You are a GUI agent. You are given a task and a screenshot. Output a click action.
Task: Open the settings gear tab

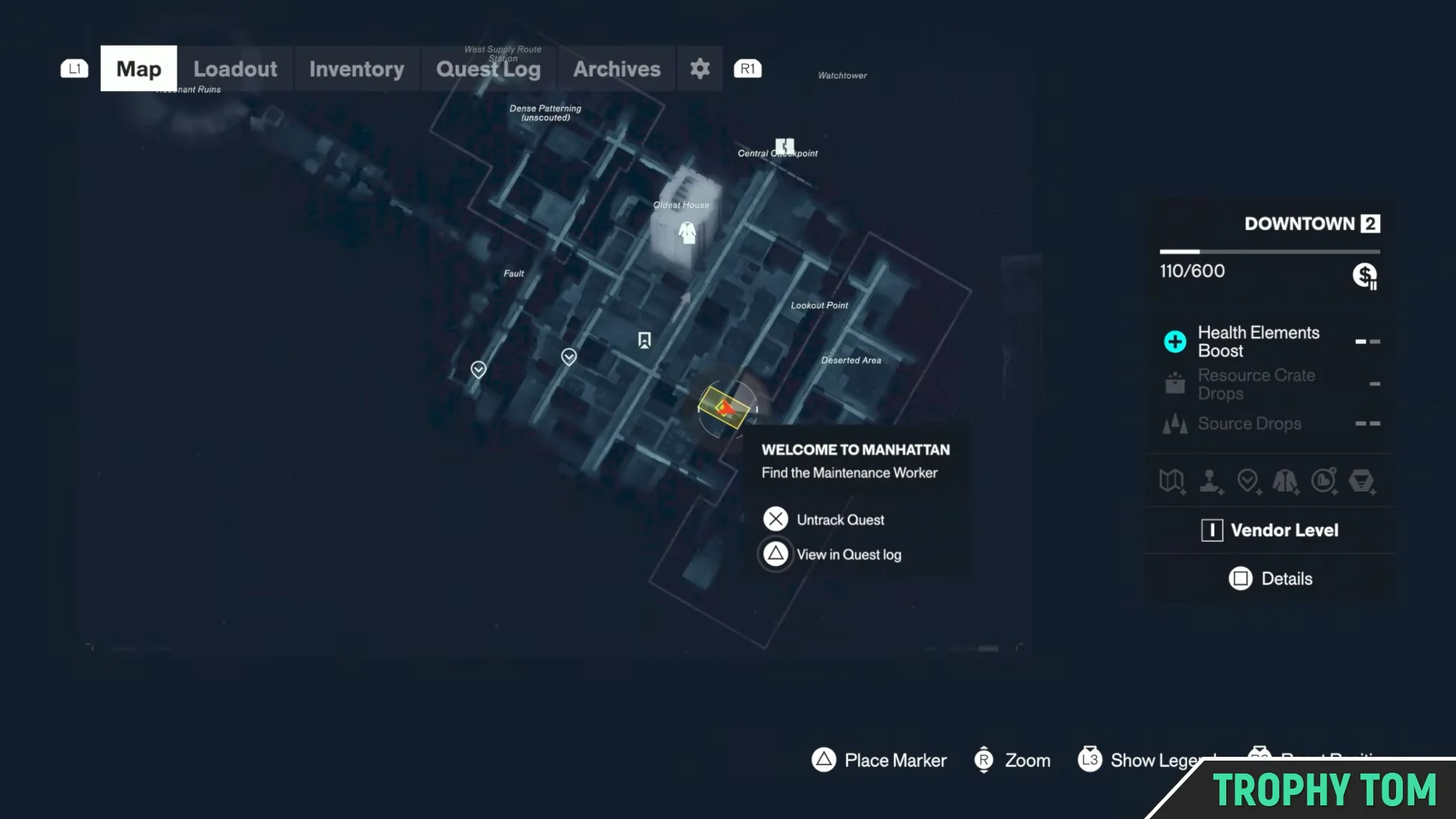700,69
